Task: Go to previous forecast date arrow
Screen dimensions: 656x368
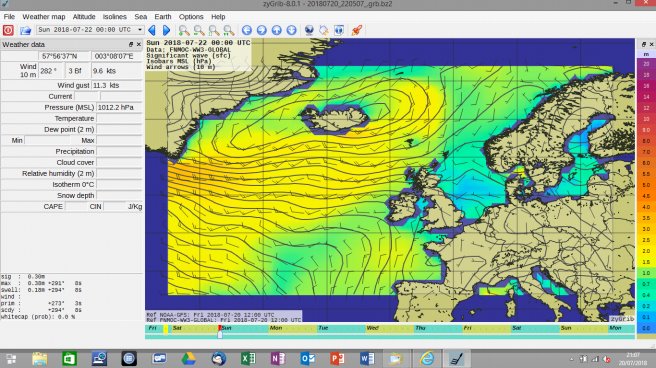Action: point(152,30)
